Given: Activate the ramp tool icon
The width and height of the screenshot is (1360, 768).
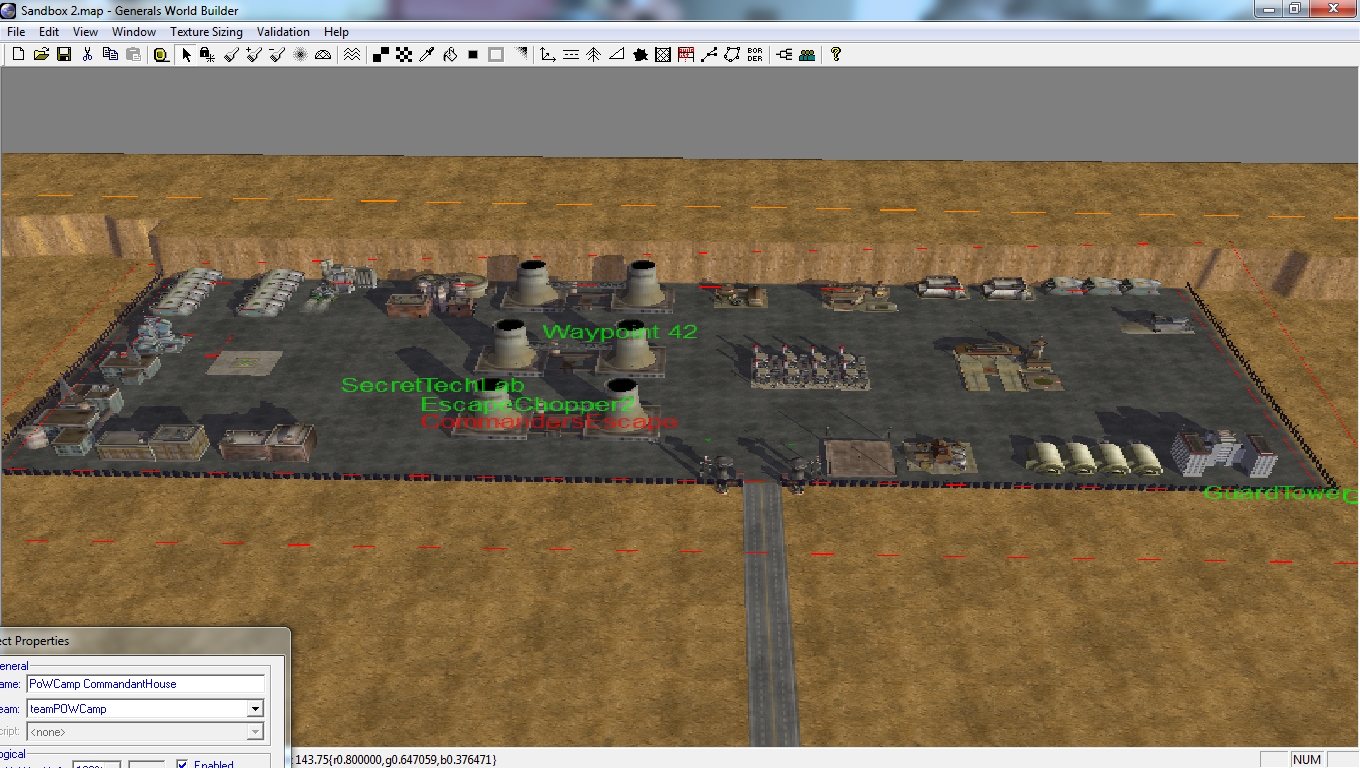Looking at the screenshot, I should tap(617, 55).
